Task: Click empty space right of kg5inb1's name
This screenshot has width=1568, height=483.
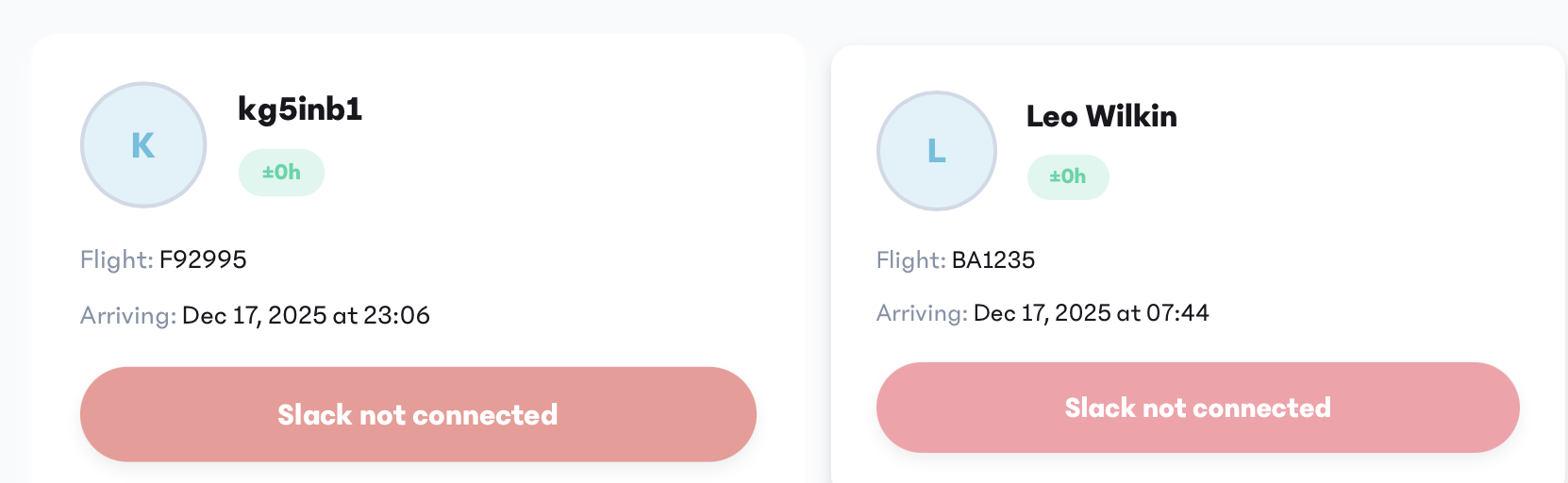Action: [566, 109]
